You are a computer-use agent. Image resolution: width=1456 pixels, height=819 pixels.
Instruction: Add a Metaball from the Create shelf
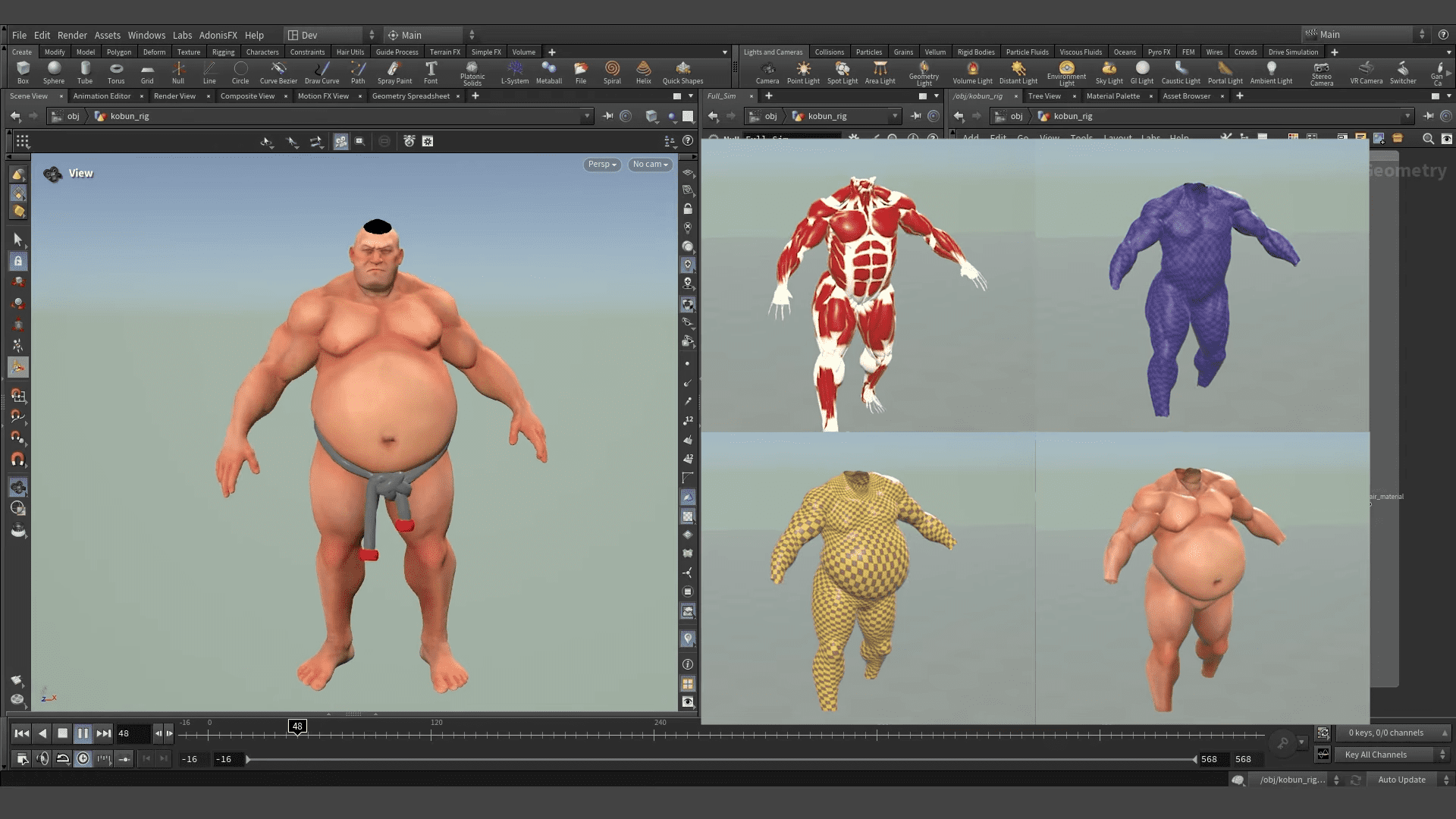point(549,72)
